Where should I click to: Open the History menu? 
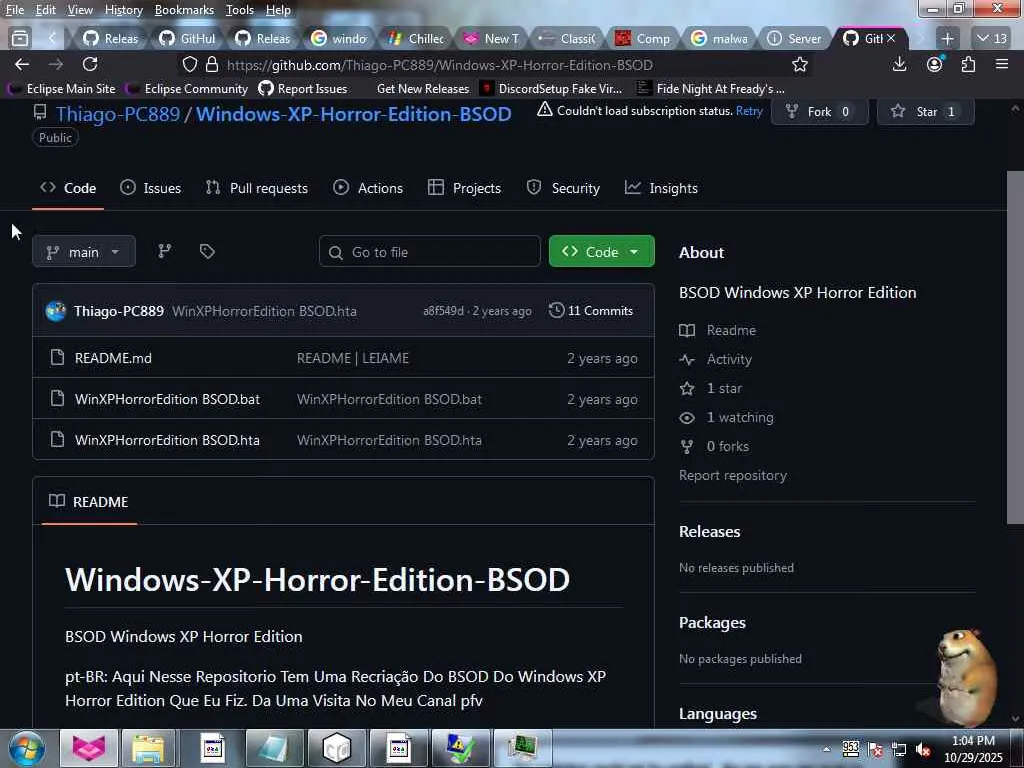(x=123, y=10)
